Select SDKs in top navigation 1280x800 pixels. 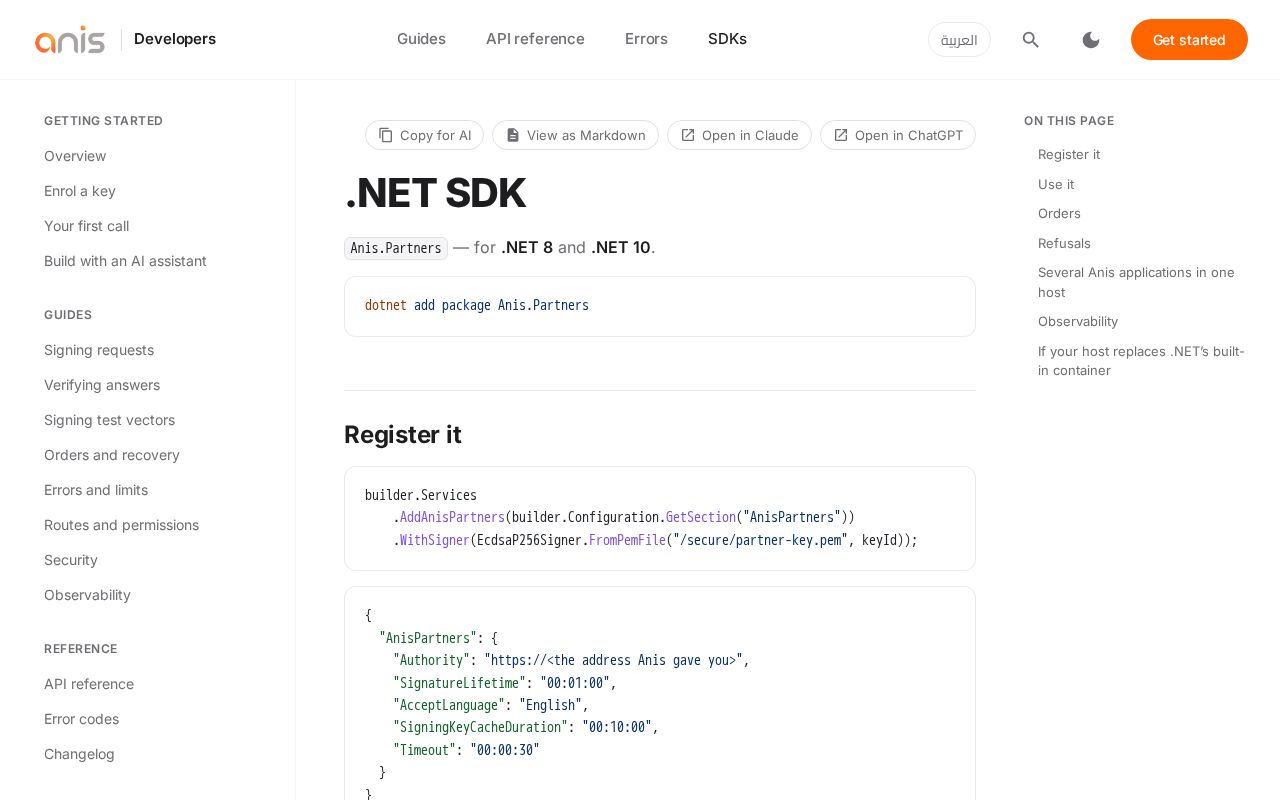[727, 39]
